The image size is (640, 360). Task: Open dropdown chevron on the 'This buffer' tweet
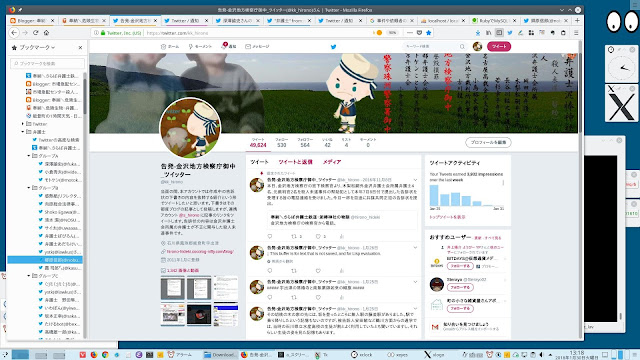(416, 248)
